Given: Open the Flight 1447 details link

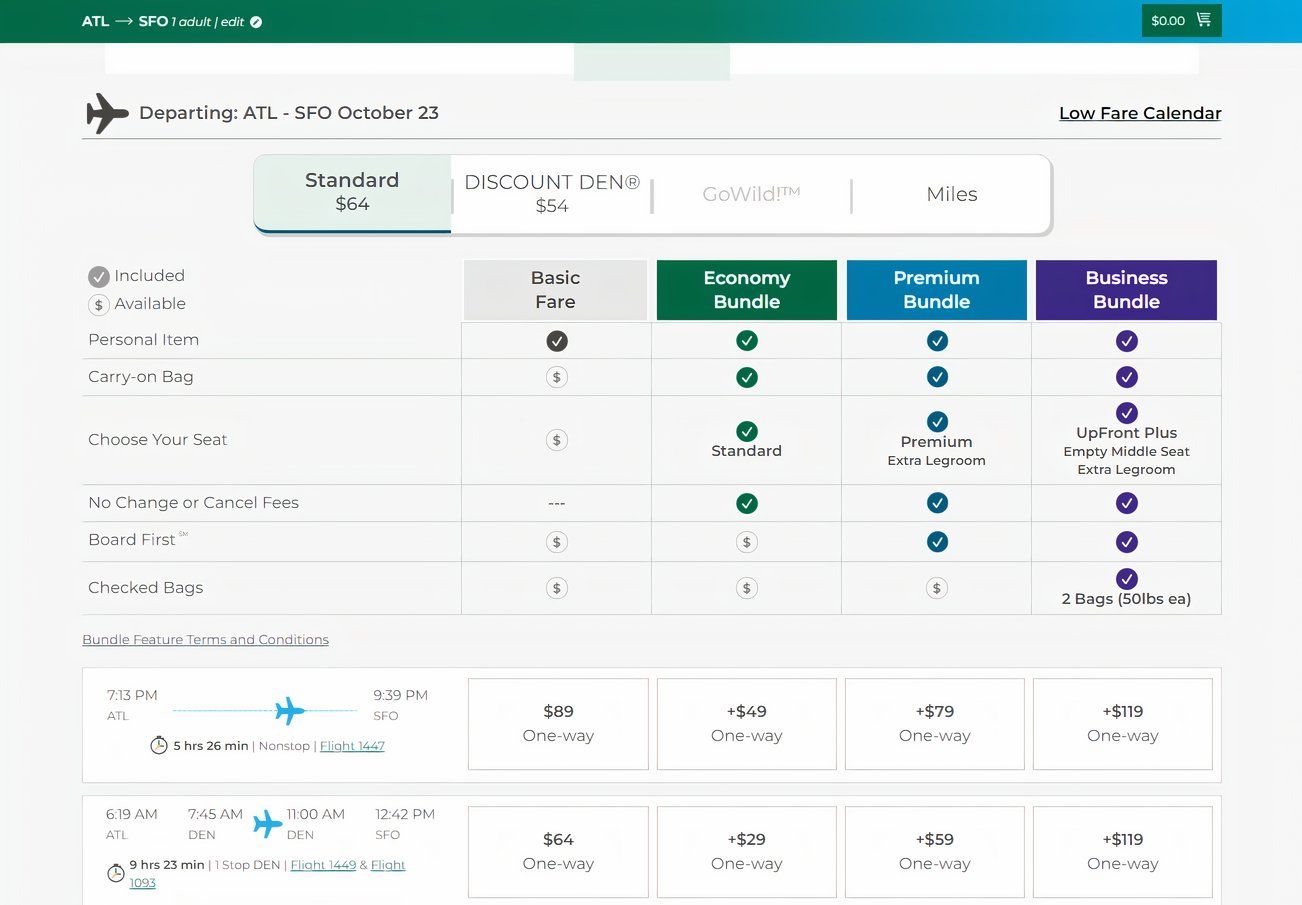Looking at the screenshot, I should click(x=352, y=746).
